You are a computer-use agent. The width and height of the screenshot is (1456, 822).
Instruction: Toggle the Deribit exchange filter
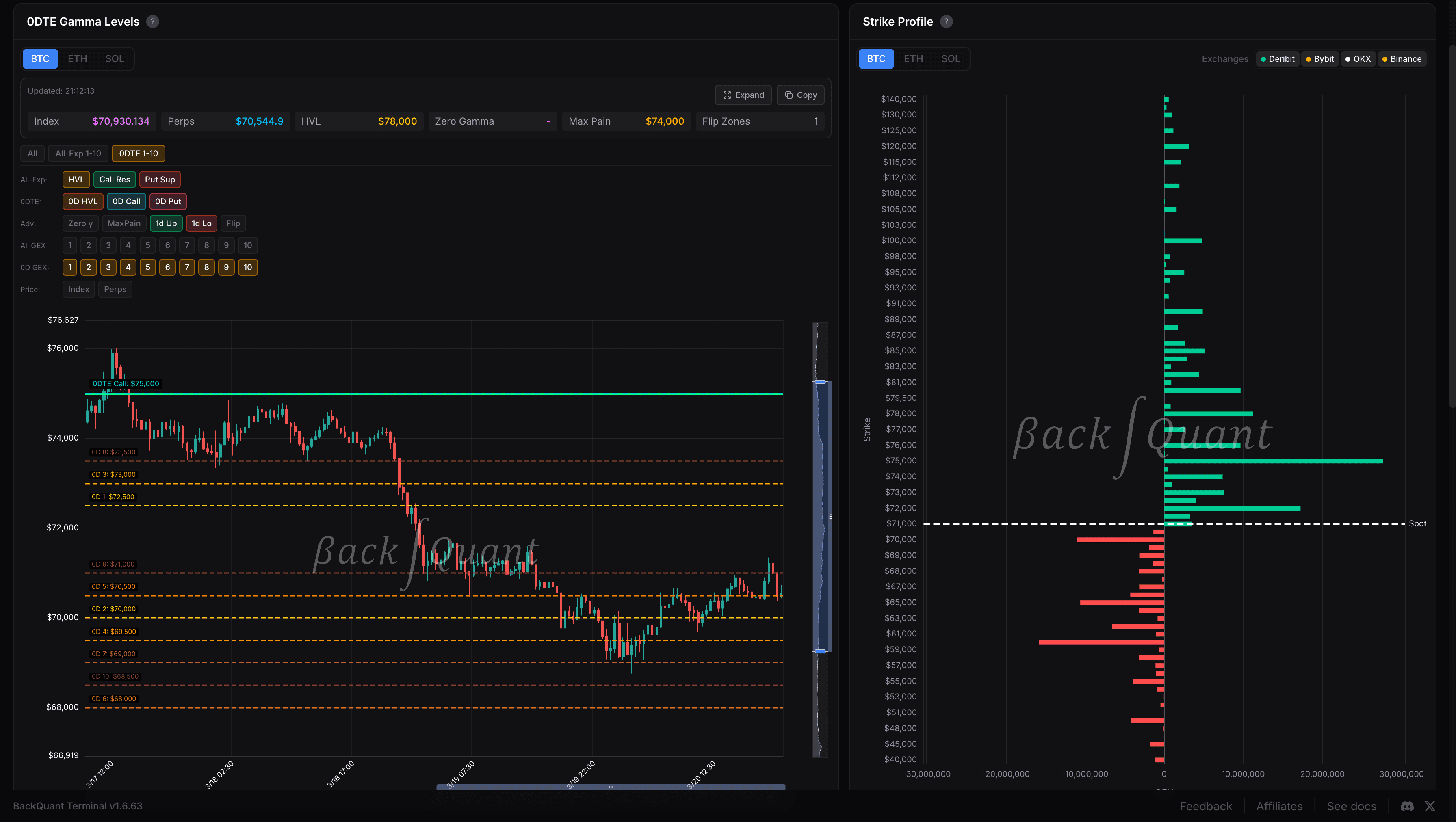1277,59
